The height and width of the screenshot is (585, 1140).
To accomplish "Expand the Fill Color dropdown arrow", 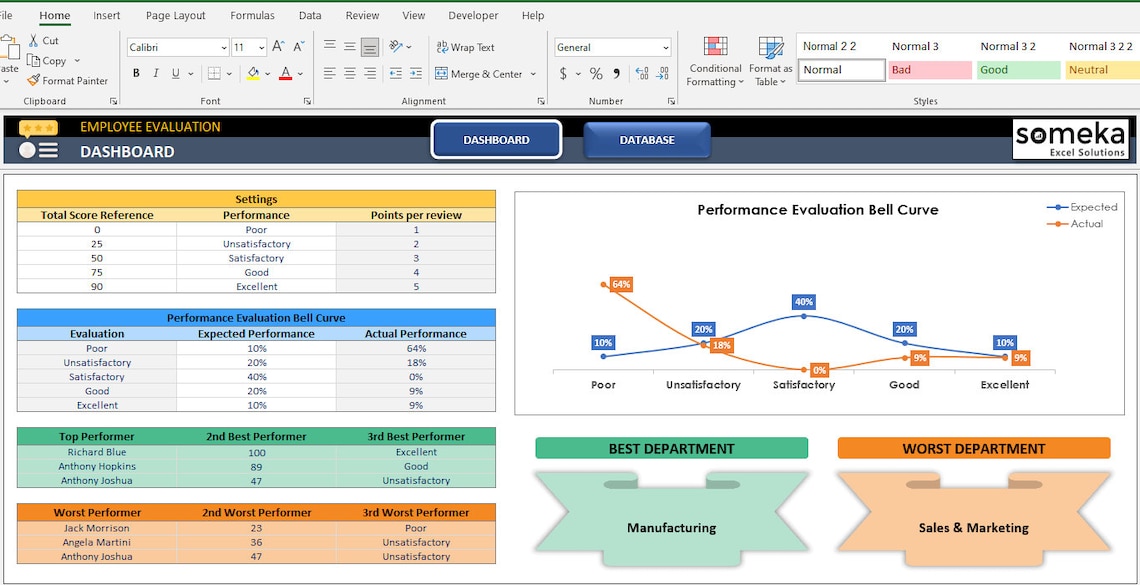I will (268, 72).
